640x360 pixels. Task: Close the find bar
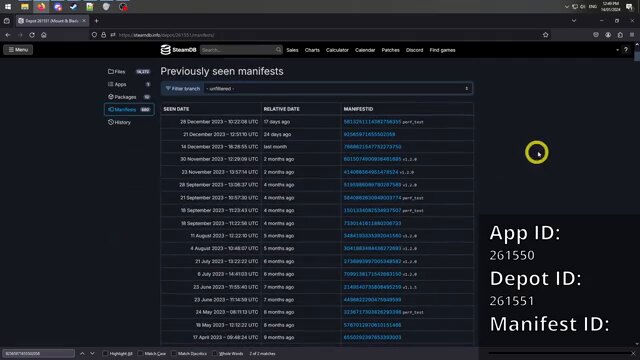click(x=633, y=353)
